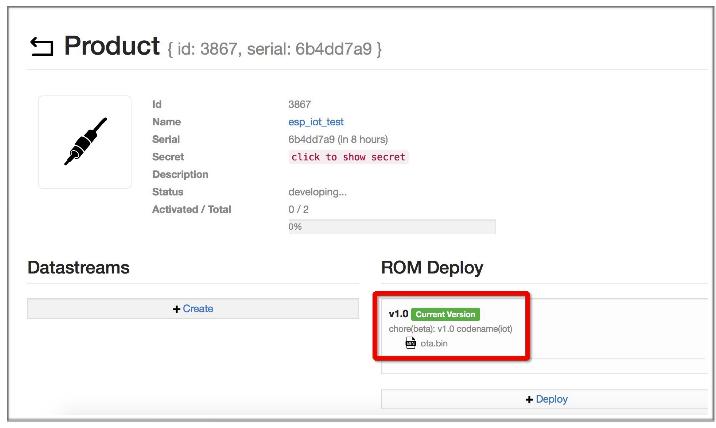This screenshot has height=428, width=716.
Task: Click the green Current Version badge
Action: click(x=445, y=314)
